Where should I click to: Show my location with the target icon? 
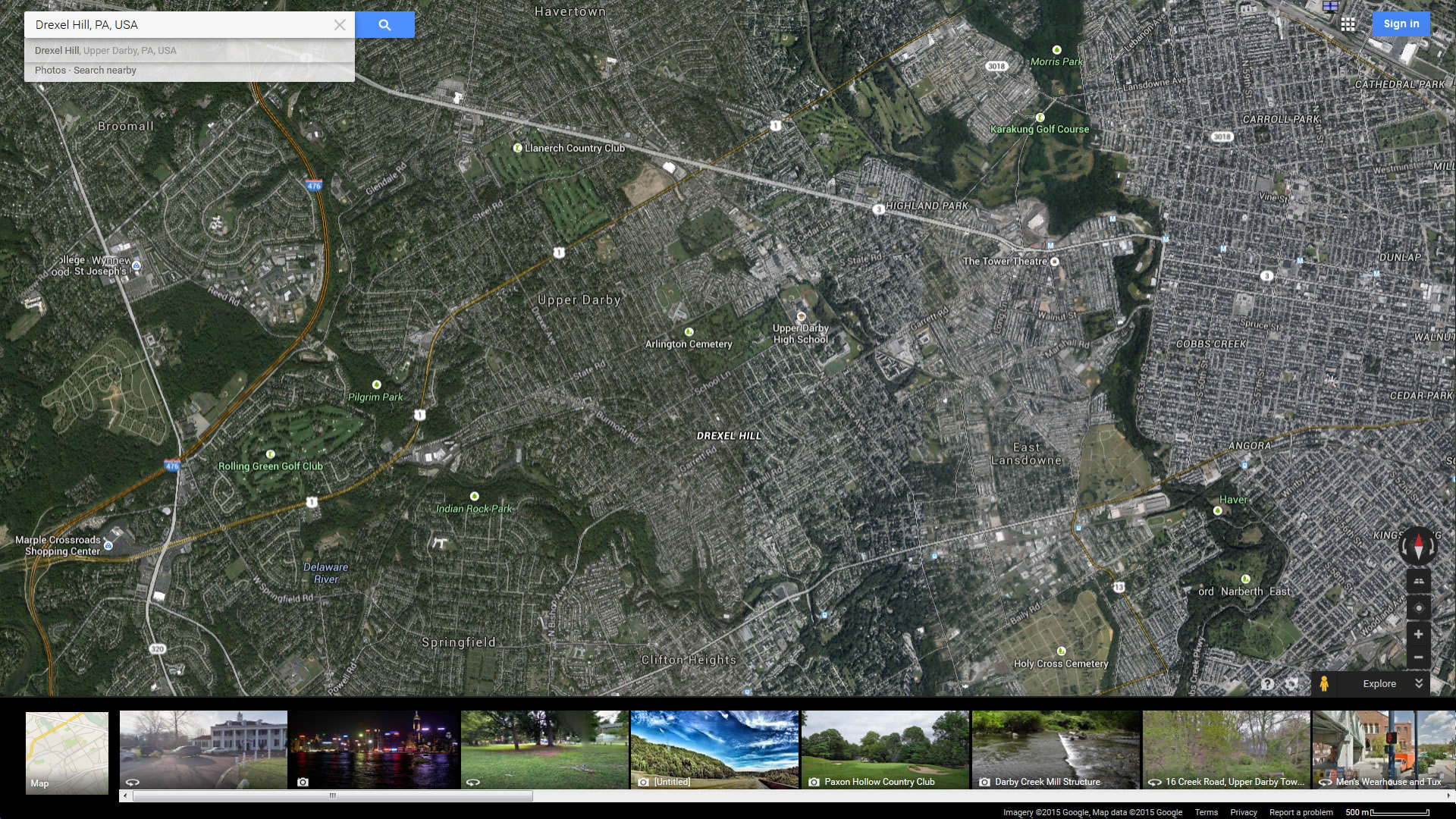(1418, 608)
